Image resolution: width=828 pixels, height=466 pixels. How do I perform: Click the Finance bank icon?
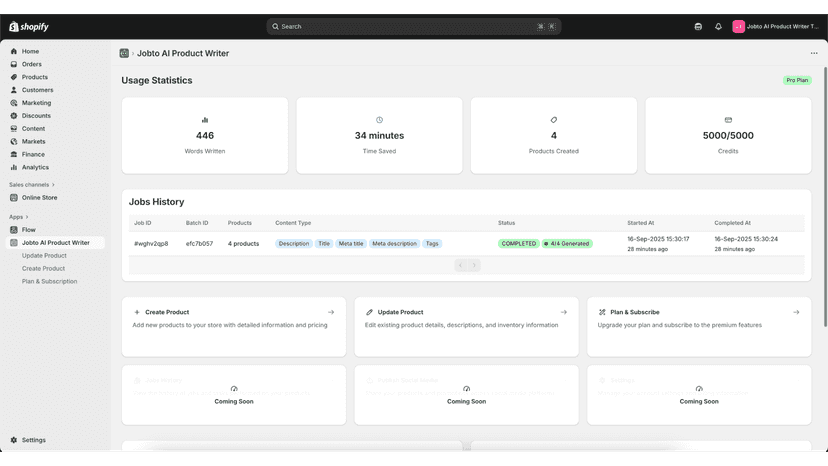click(x=14, y=154)
